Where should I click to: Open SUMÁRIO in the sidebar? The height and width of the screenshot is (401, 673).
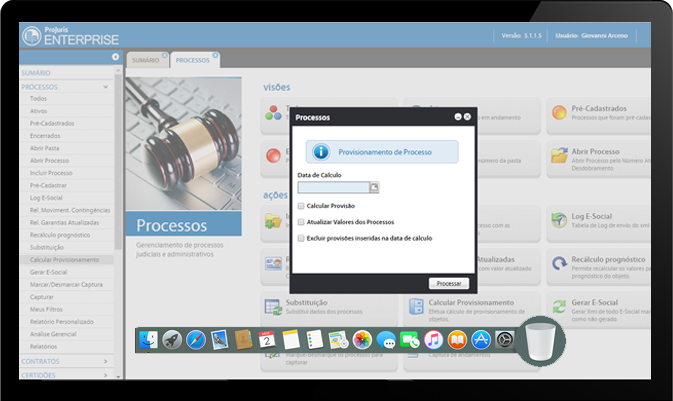point(36,73)
